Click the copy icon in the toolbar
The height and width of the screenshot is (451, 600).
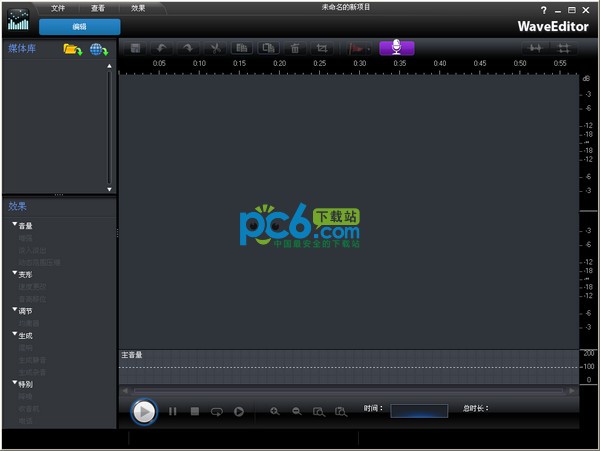242,48
